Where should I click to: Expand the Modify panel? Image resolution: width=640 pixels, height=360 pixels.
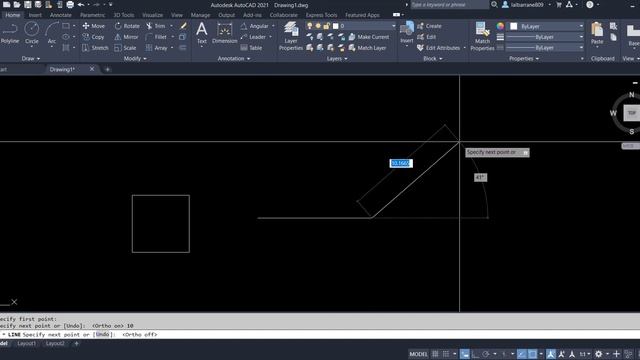click(135, 58)
